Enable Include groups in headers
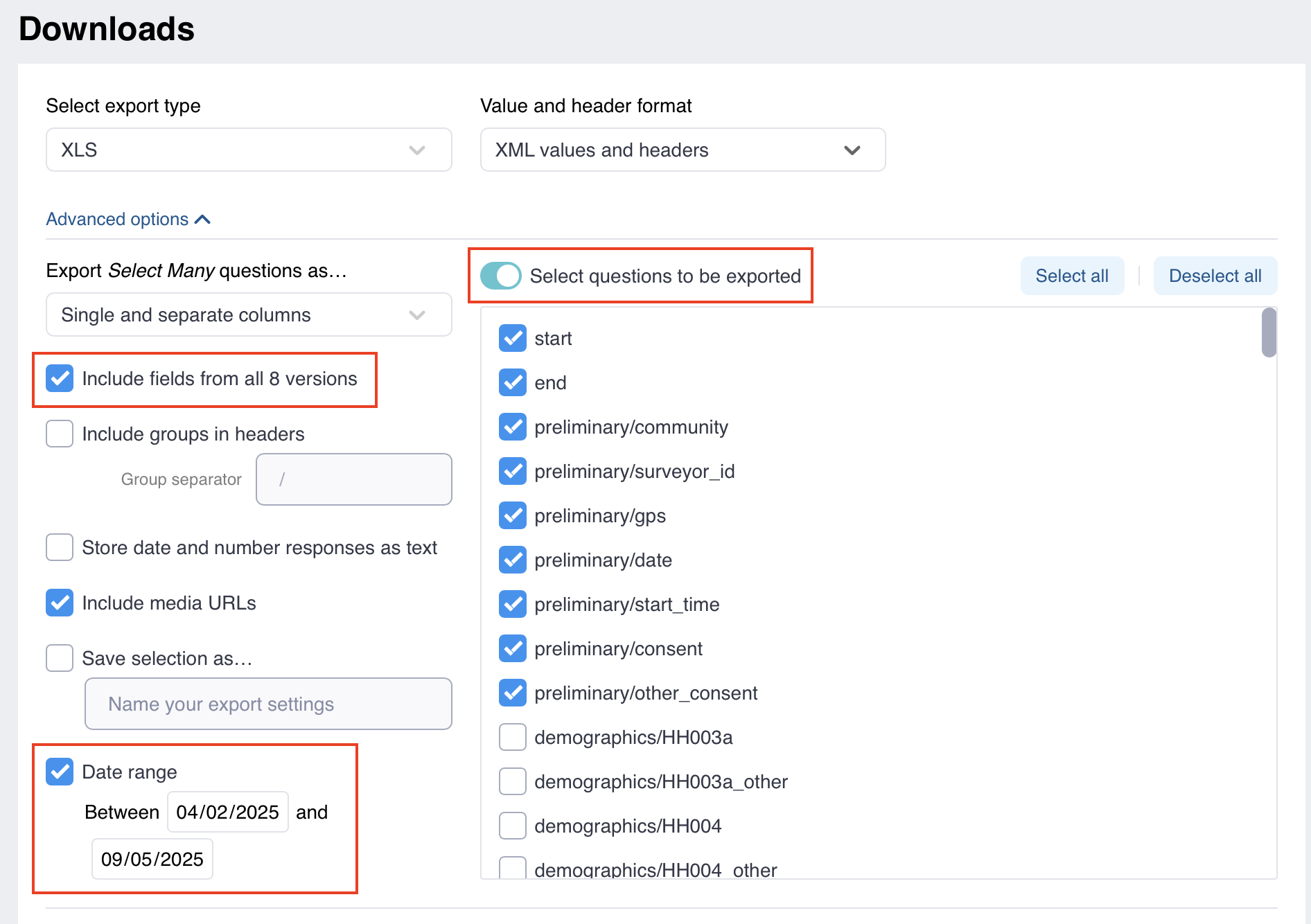 pos(60,434)
